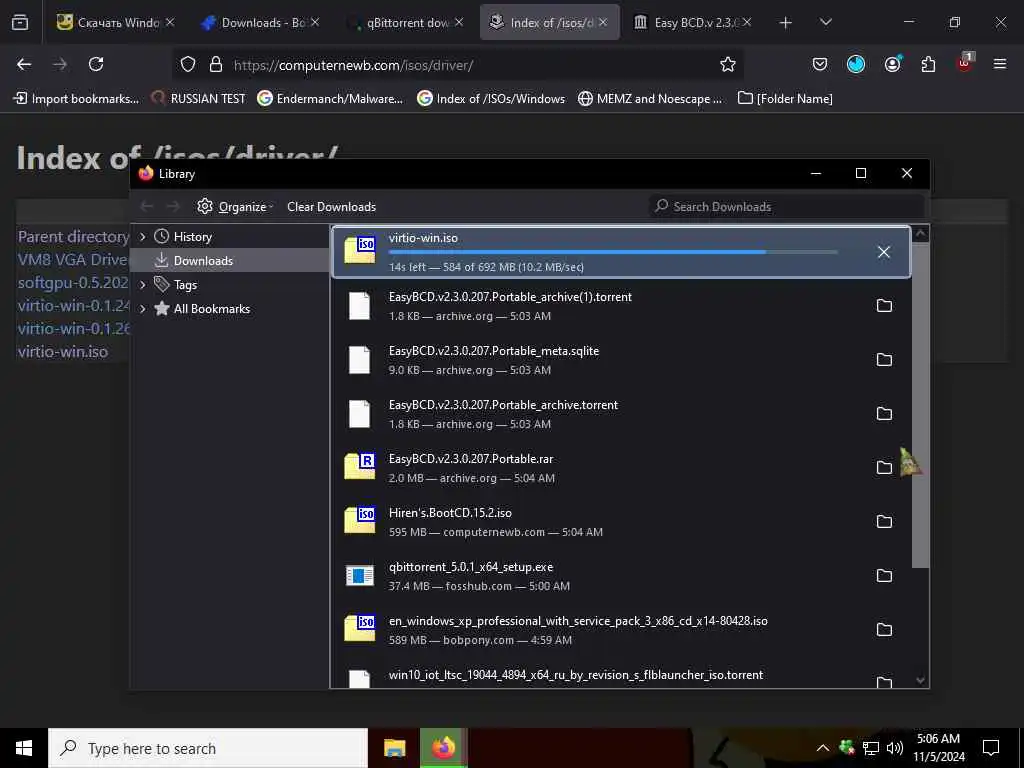This screenshot has height=768, width=1024.
Task: Show Windows XP professional iso in folder
Action: tap(884, 630)
